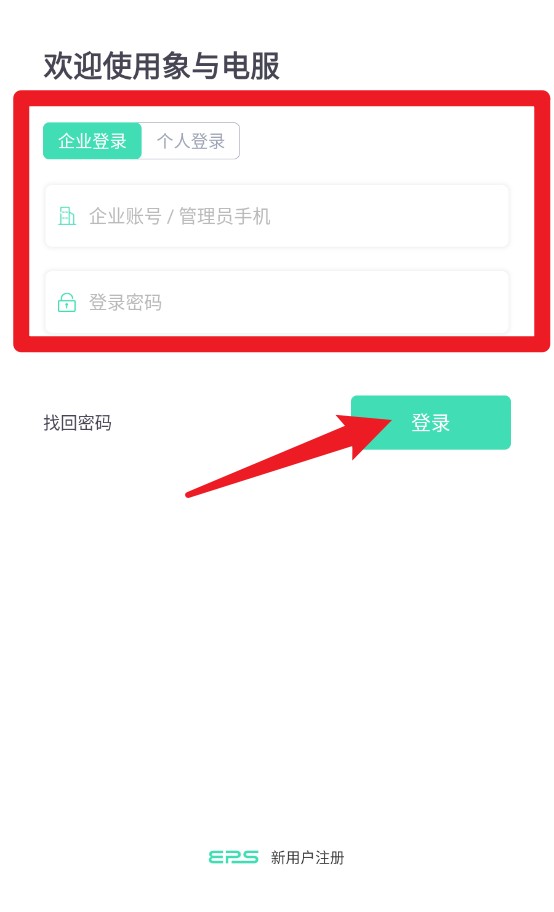Open the 找回密码 link
This screenshot has width=554, height=912.
[x=77, y=423]
